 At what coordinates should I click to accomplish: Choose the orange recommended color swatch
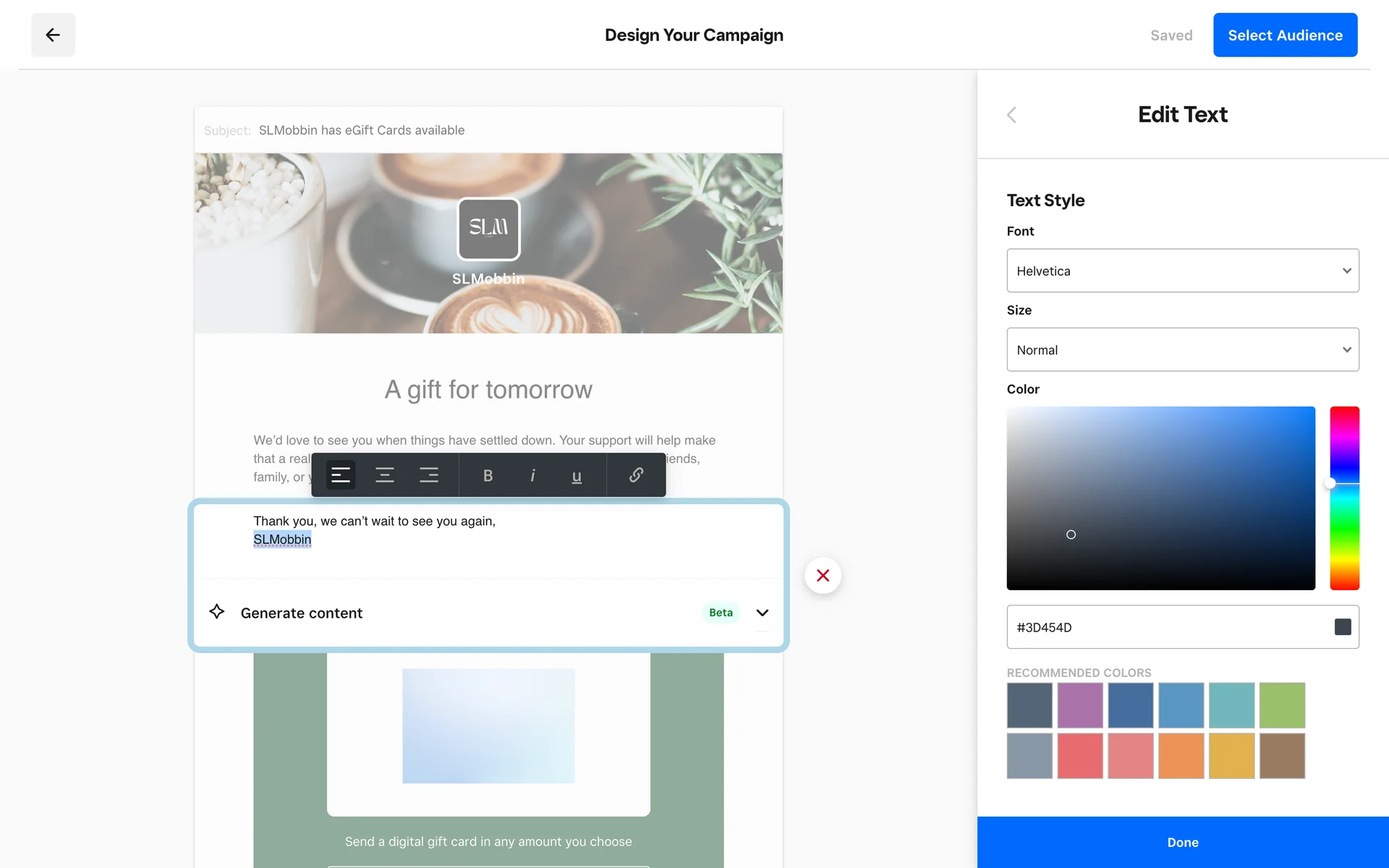(x=1181, y=756)
